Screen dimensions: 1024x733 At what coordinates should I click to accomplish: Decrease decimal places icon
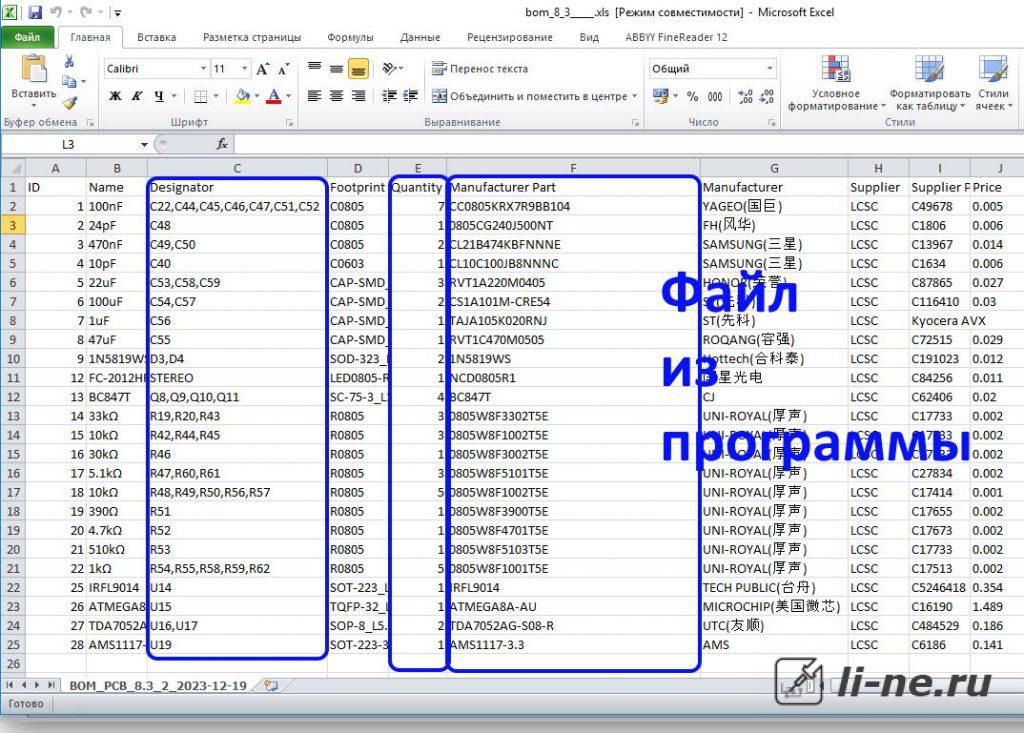point(767,96)
